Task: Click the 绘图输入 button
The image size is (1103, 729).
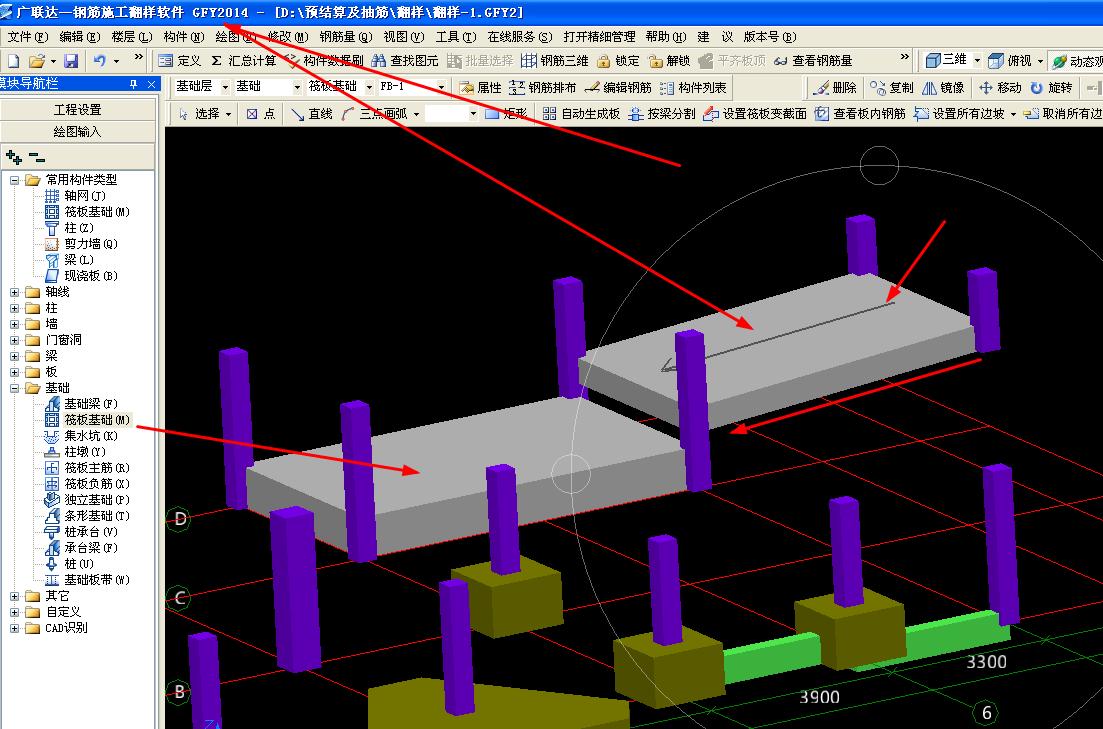Action: coord(77,132)
